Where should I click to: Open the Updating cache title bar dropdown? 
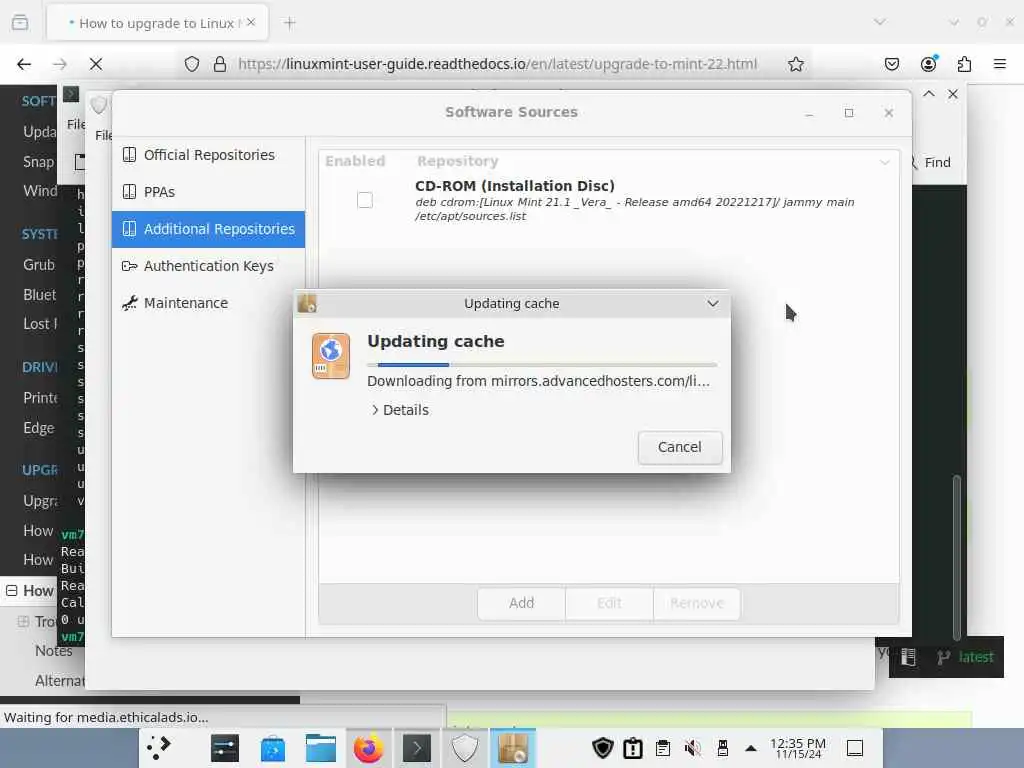click(712, 304)
